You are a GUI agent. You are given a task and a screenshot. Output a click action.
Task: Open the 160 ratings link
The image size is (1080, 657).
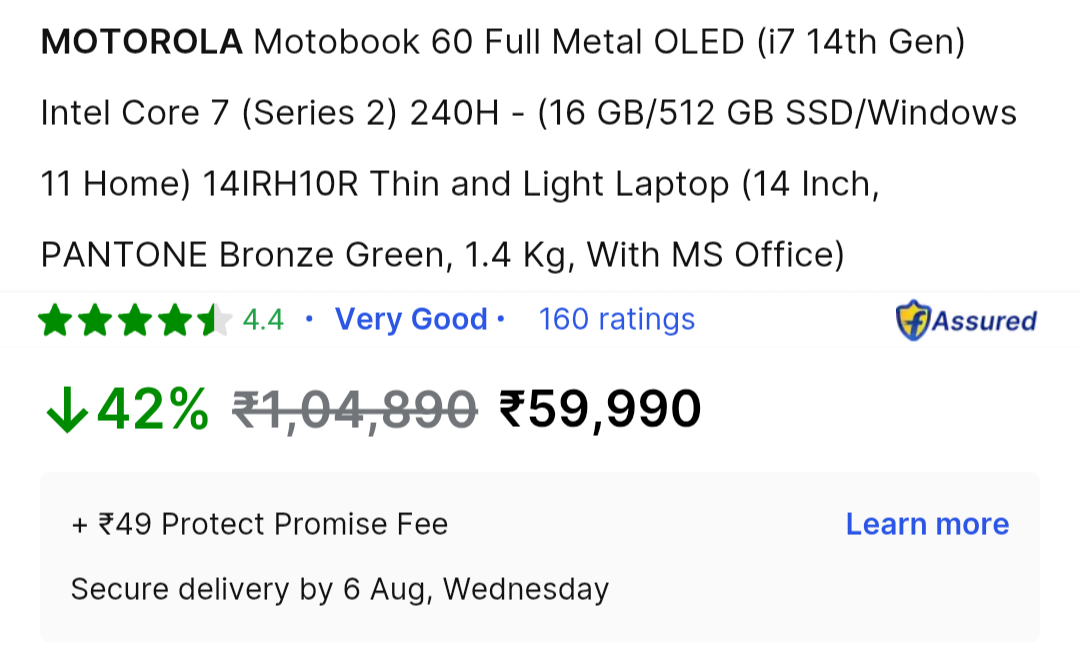616,319
